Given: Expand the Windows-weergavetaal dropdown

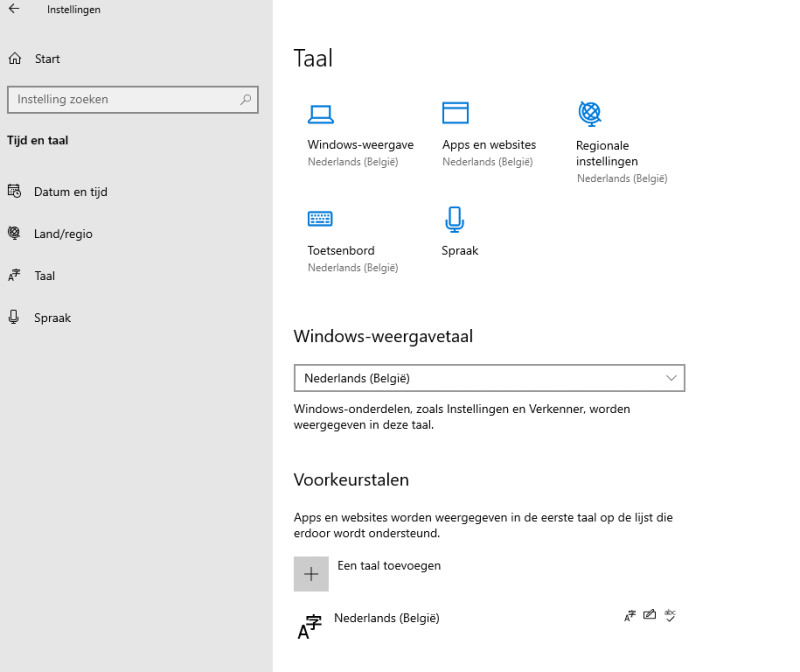Looking at the screenshot, I should [x=489, y=378].
